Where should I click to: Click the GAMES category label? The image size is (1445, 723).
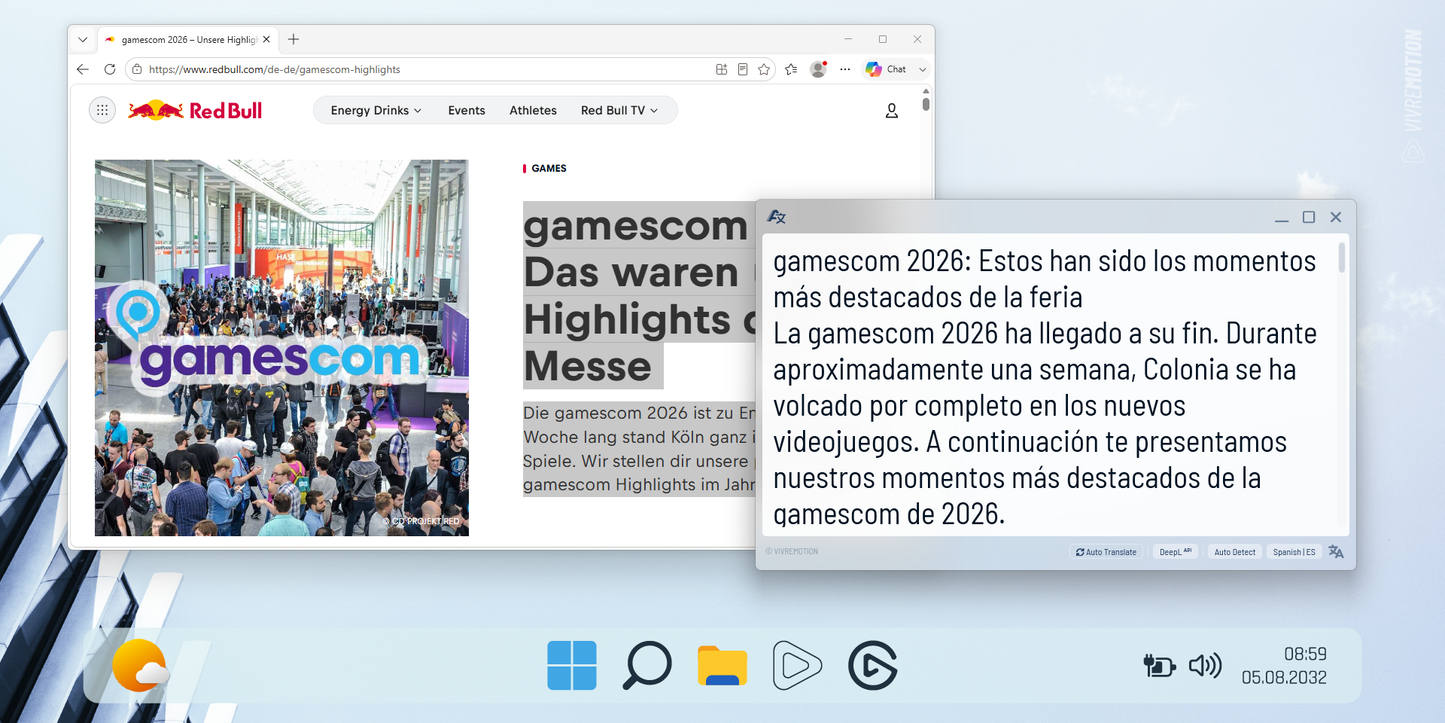click(x=549, y=168)
